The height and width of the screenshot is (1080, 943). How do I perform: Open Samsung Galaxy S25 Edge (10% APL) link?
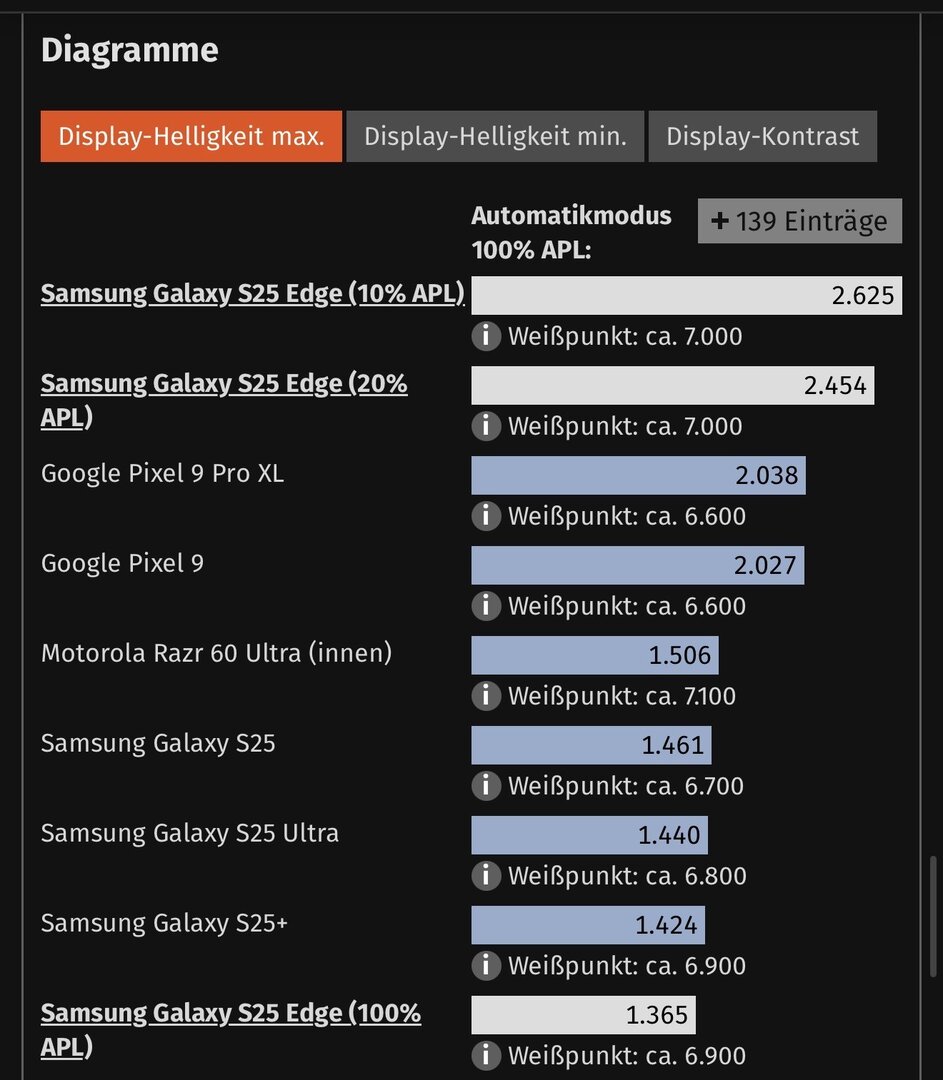coord(252,294)
